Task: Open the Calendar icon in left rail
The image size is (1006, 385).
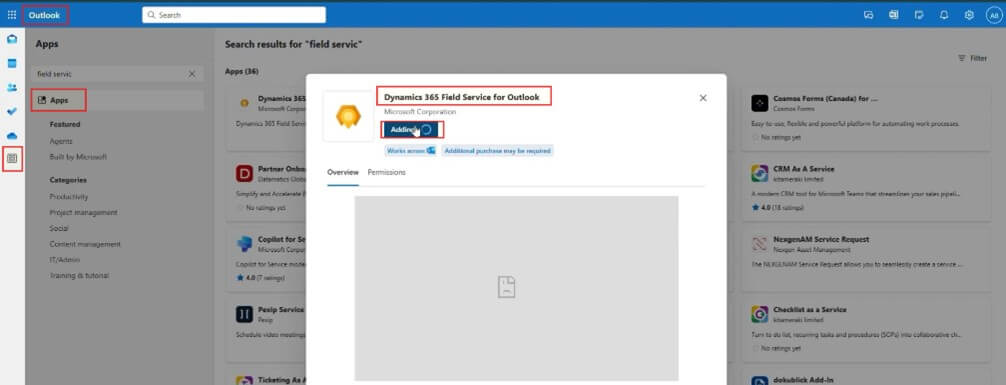Action: (12, 63)
